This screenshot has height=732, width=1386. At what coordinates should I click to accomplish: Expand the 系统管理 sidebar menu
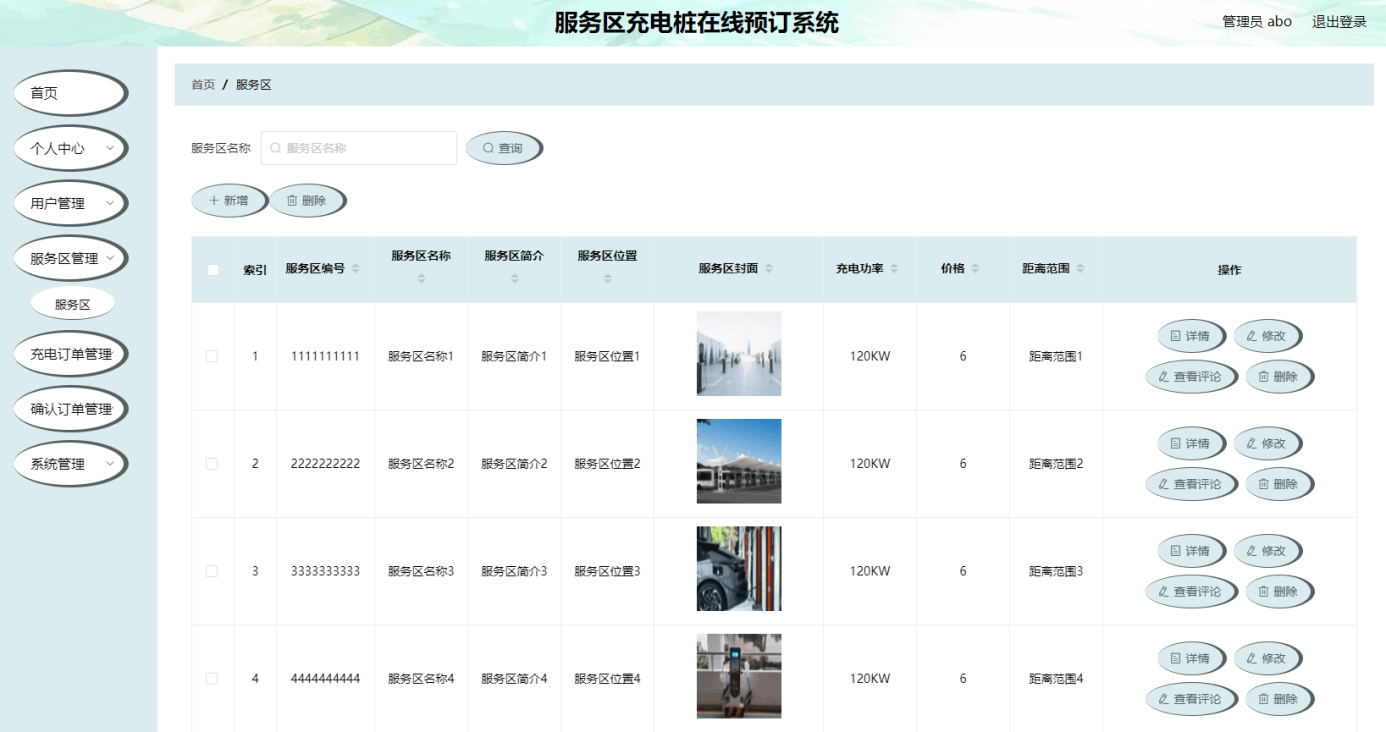70,463
